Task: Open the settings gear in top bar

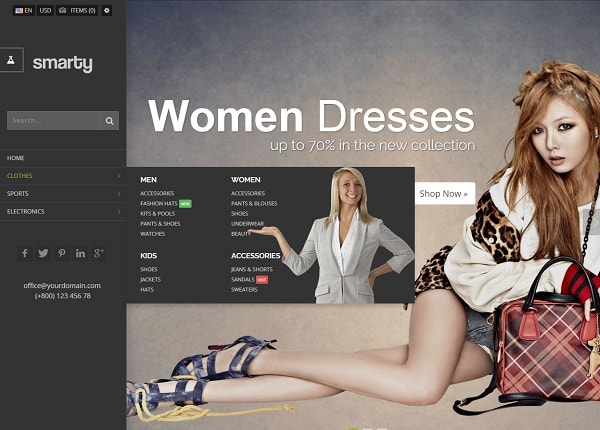Action: 107,10
